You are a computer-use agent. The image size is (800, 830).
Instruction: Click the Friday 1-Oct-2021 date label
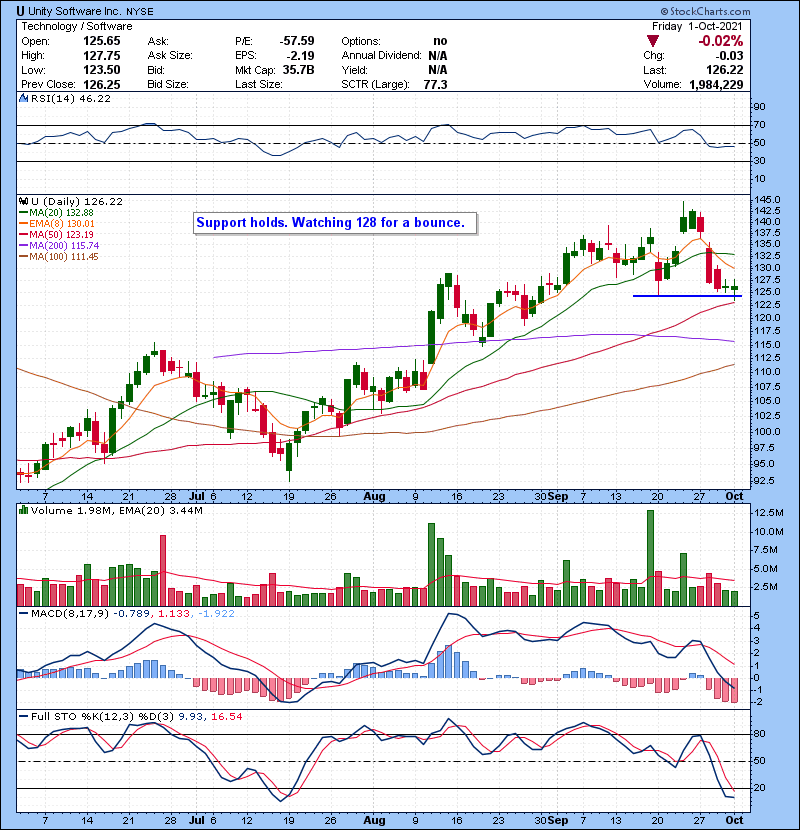pos(697,26)
